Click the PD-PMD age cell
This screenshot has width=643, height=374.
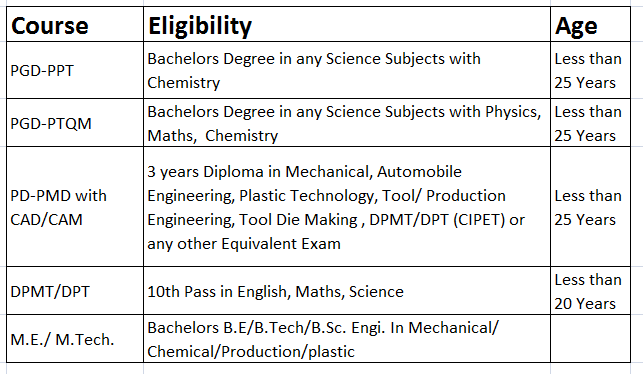click(591, 207)
